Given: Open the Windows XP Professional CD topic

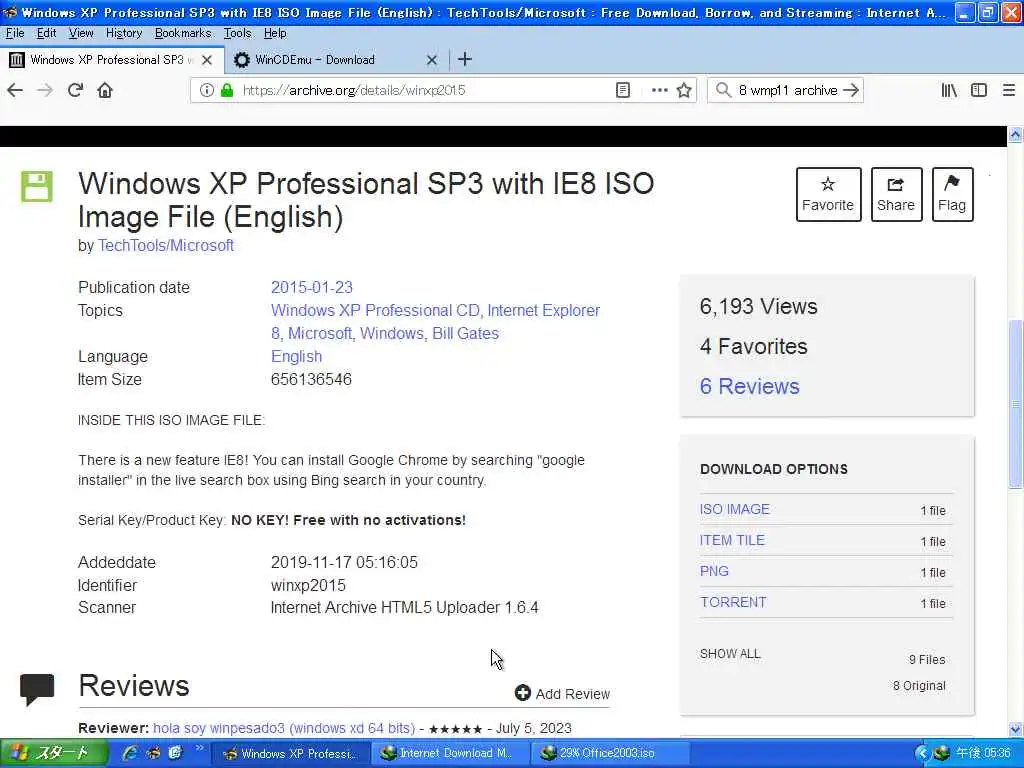Looking at the screenshot, I should point(376,310).
